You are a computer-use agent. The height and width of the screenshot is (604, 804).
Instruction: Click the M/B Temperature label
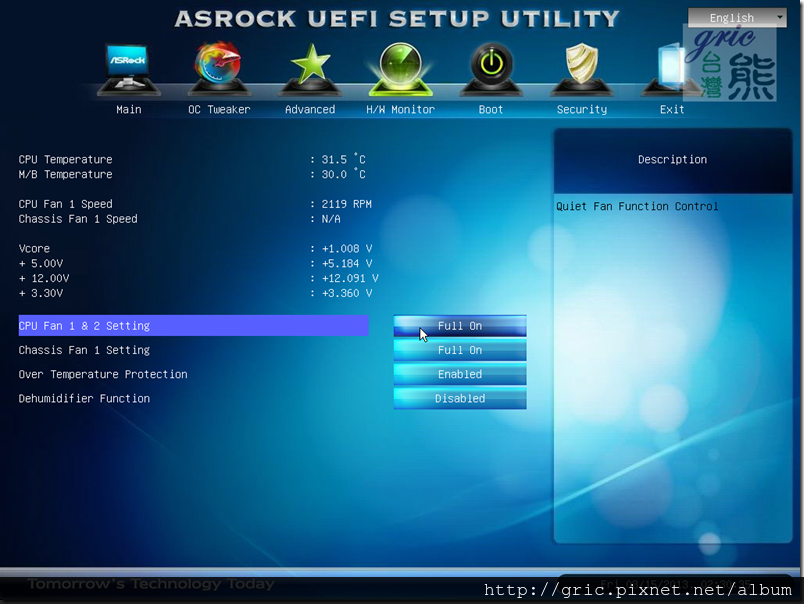pos(65,174)
